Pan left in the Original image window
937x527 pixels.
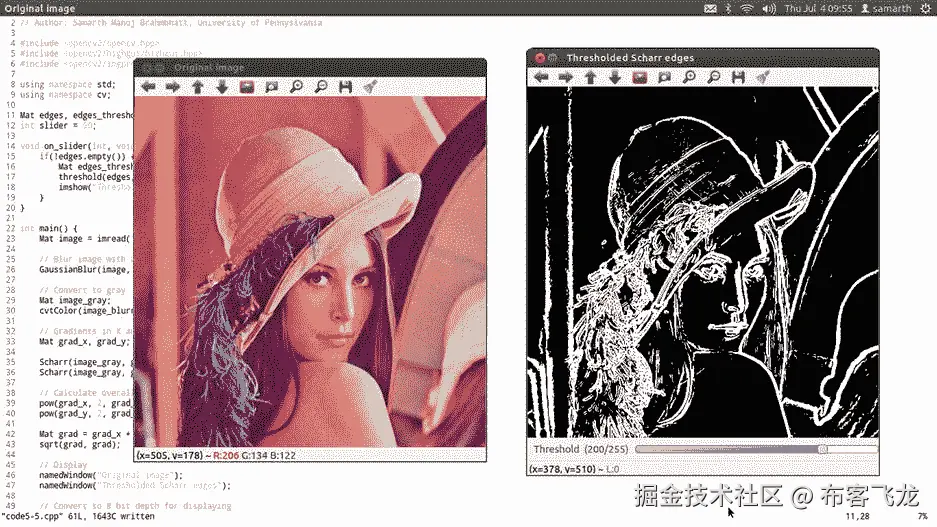(x=148, y=87)
